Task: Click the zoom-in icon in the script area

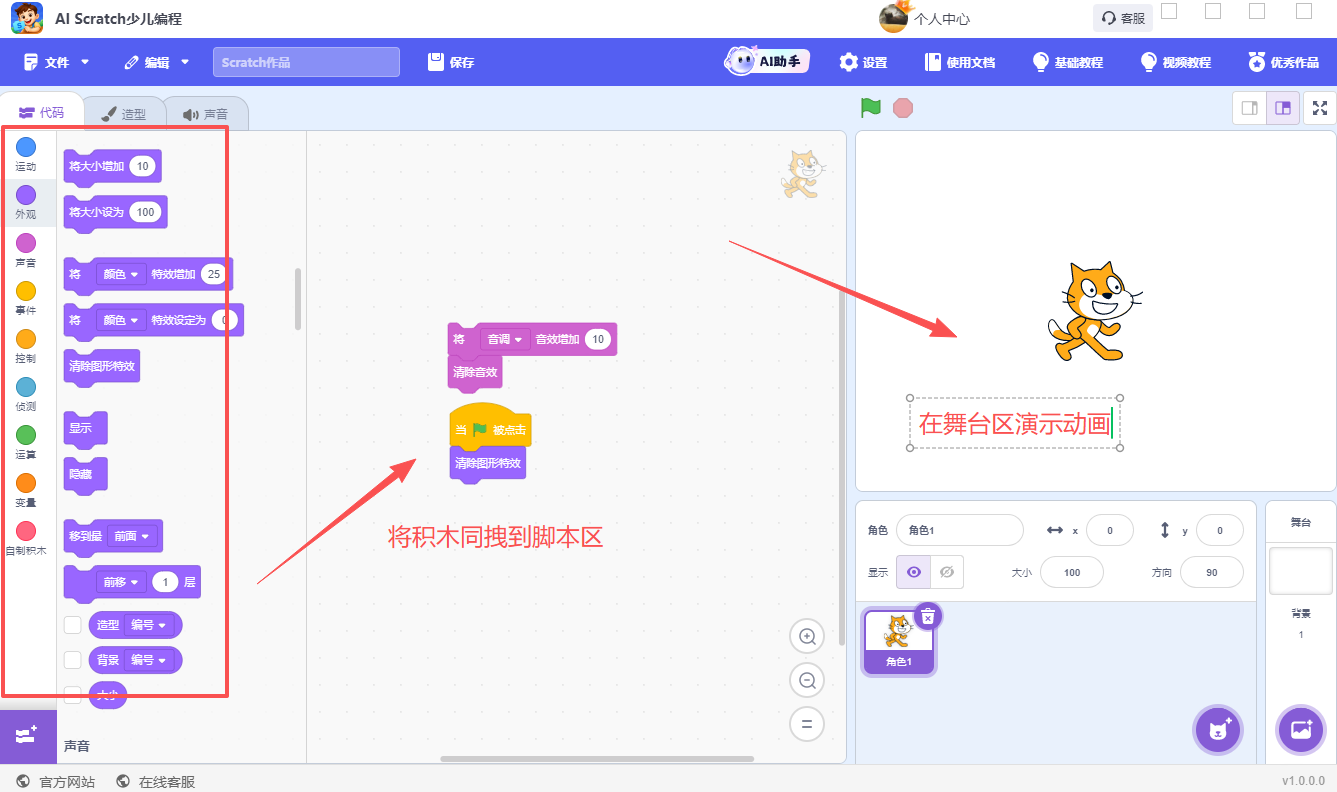Action: tap(807, 636)
